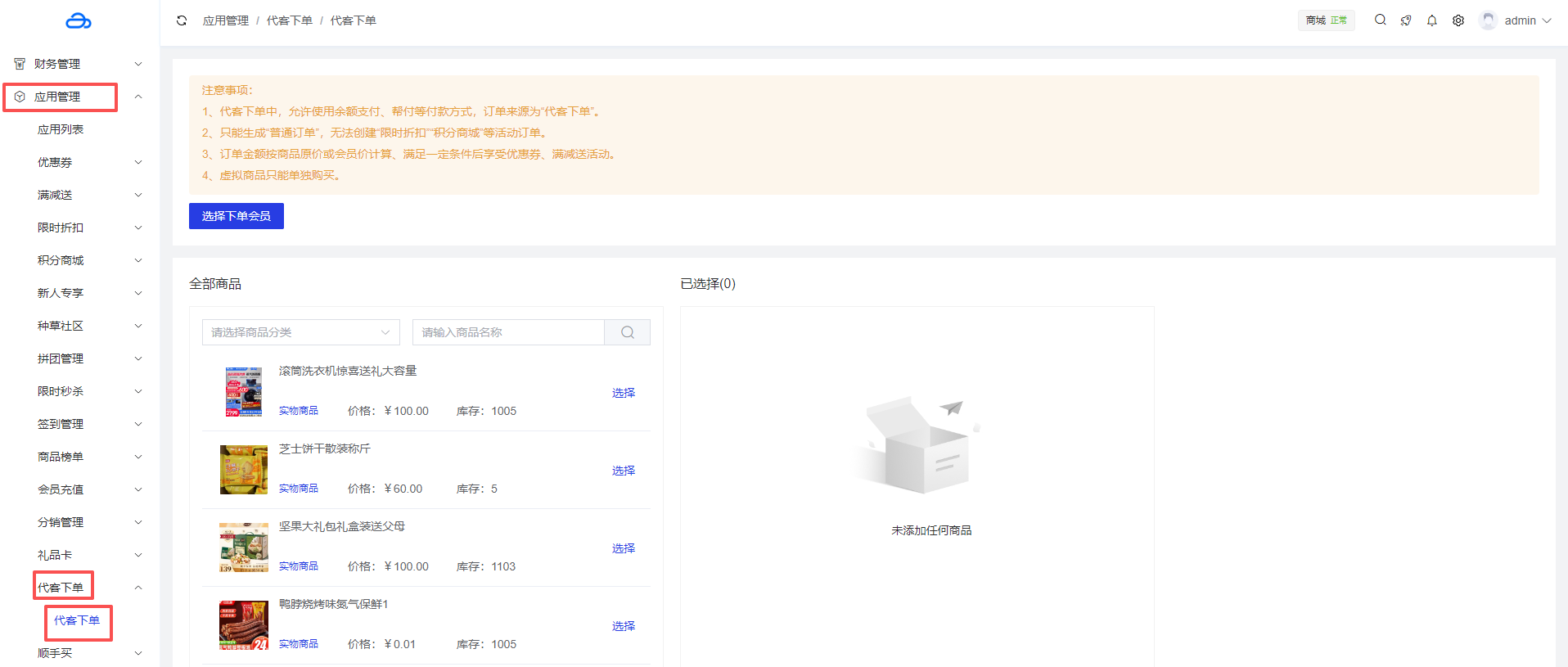Screen dimensions: 1568x667
Task: Click the rocket icon in header
Action: pyautogui.click(x=1406, y=20)
